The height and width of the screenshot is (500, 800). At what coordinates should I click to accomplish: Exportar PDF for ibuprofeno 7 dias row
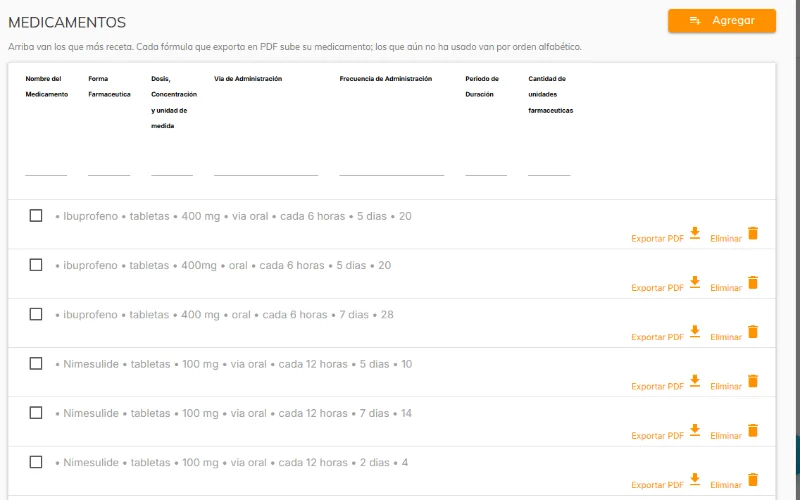657,337
